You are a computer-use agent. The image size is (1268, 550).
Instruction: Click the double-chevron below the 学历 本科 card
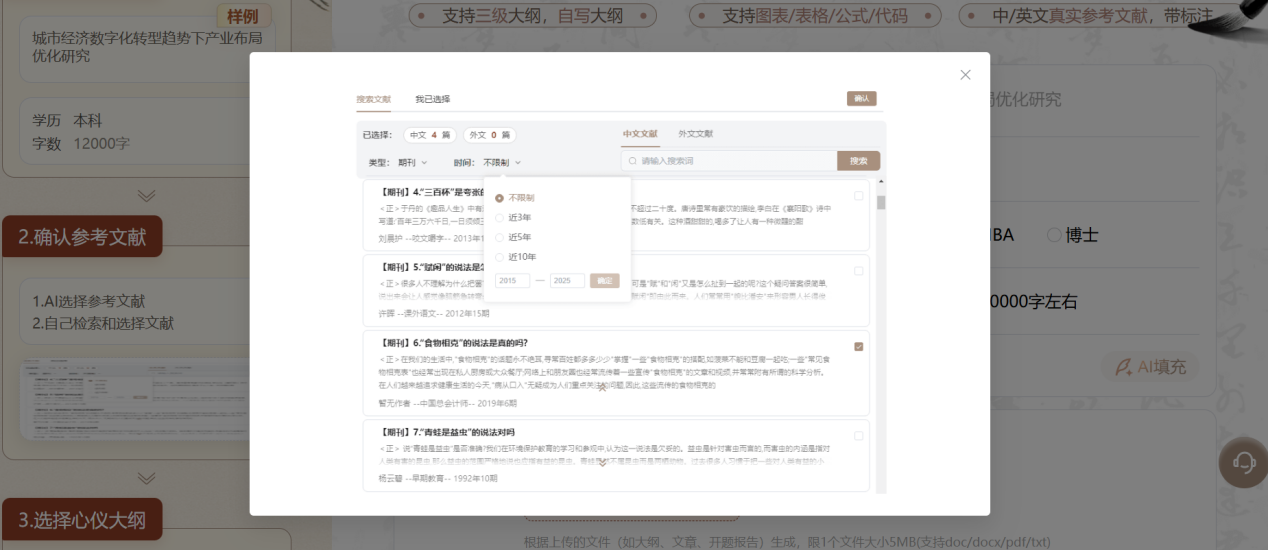(x=147, y=196)
